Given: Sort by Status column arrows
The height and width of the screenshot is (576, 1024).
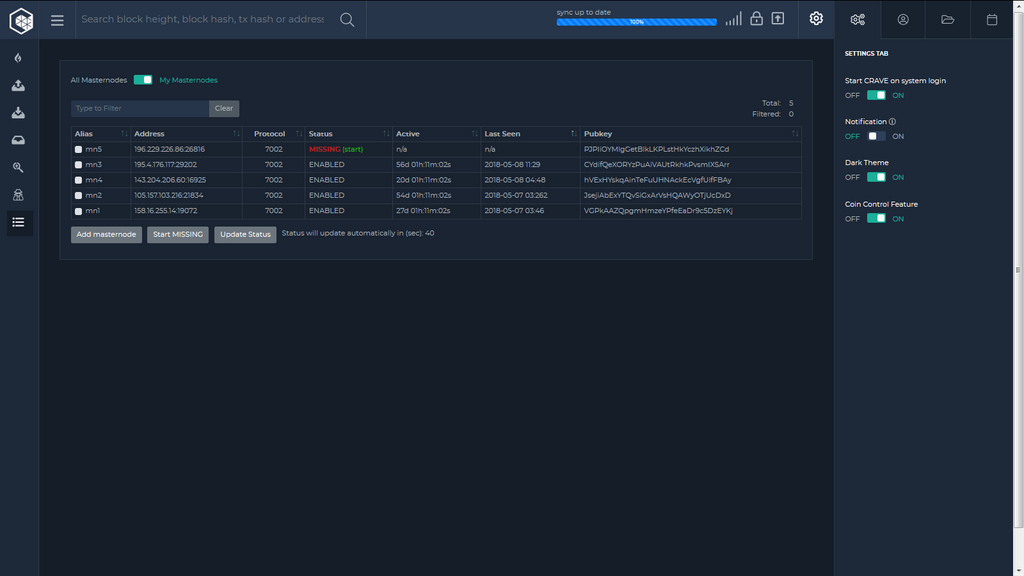Looking at the screenshot, I should [x=386, y=134].
